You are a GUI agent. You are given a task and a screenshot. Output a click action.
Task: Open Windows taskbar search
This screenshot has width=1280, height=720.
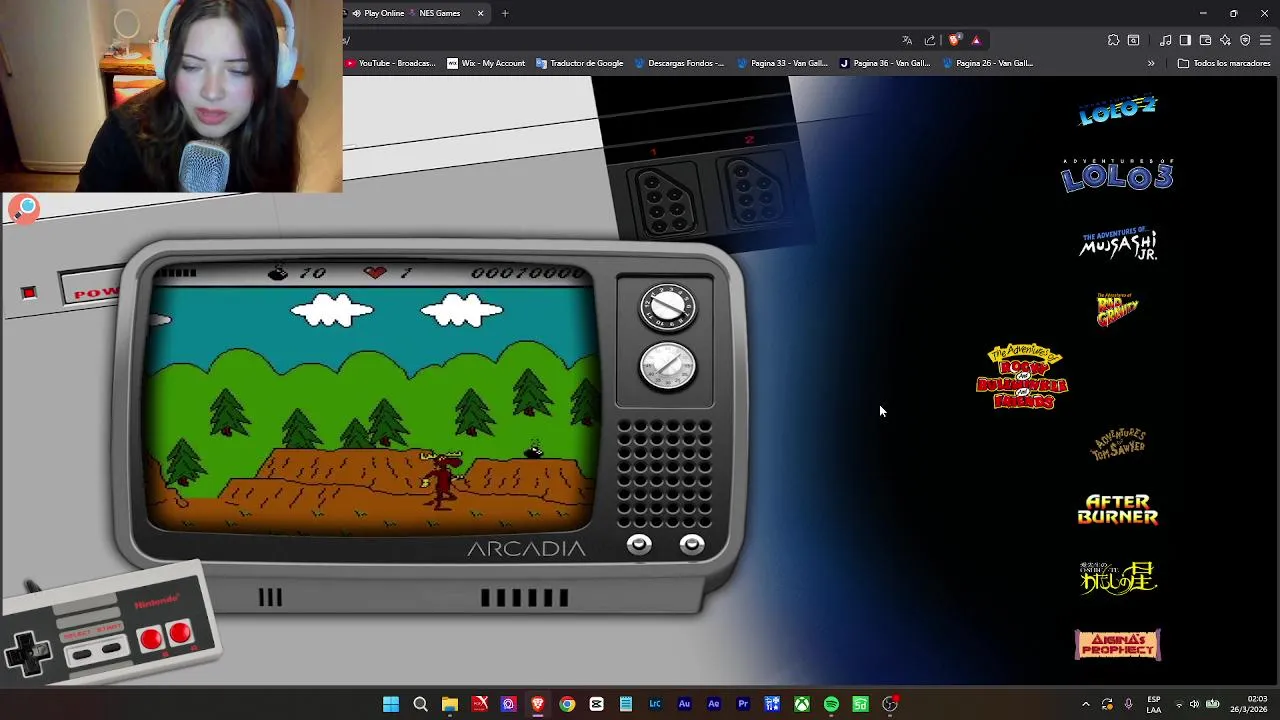click(x=420, y=704)
